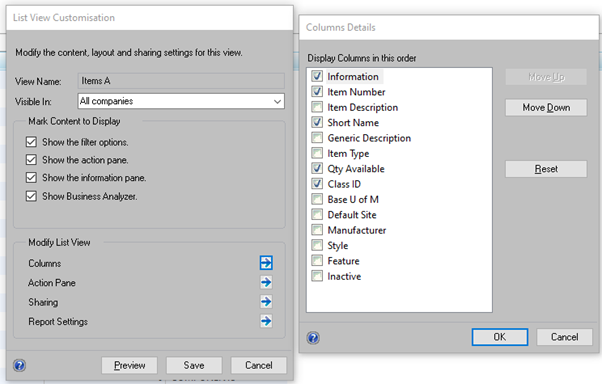Screen dimensions: 602x384
Task: Check the Generic Description column checkbox
Action: tap(317, 138)
